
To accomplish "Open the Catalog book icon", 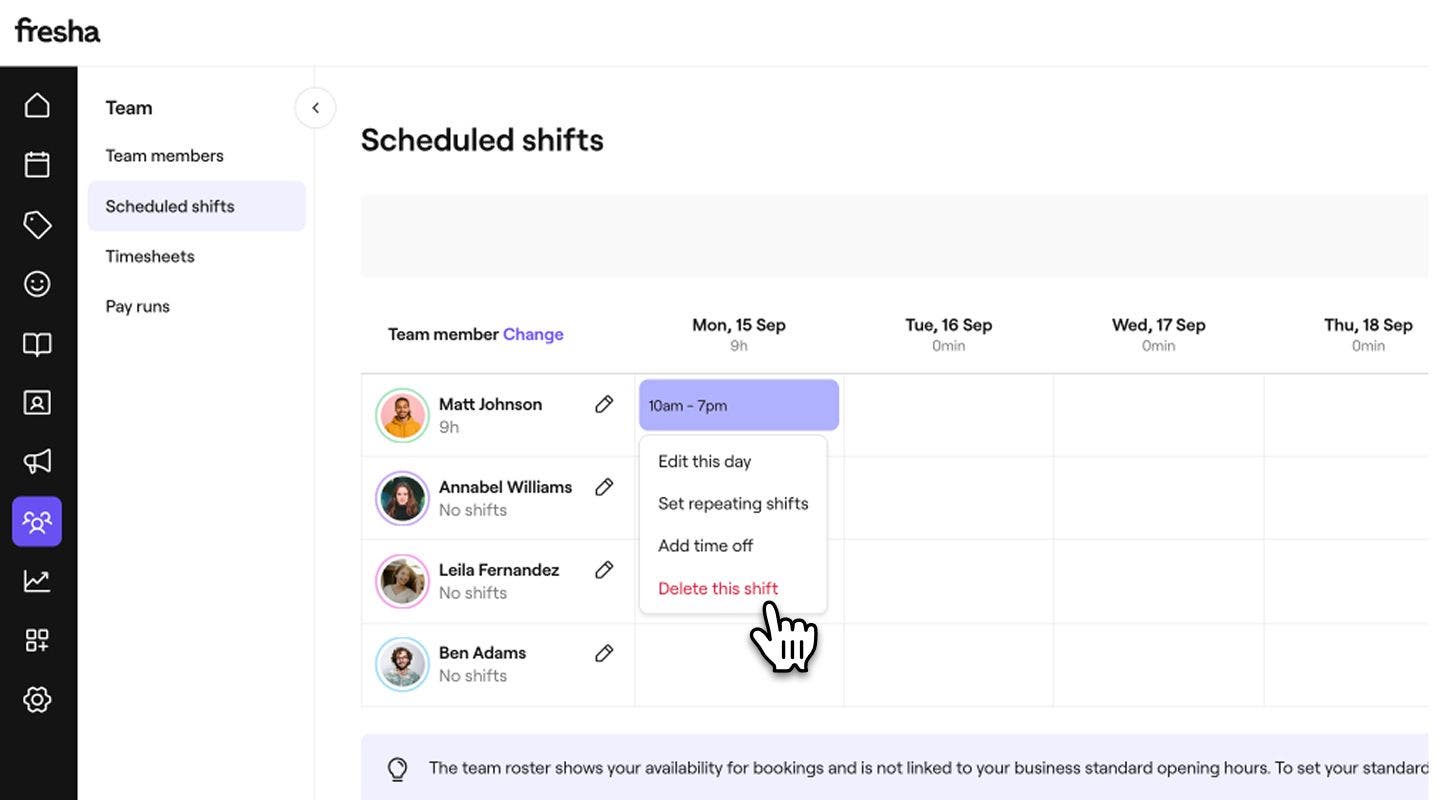I will tap(37, 344).
